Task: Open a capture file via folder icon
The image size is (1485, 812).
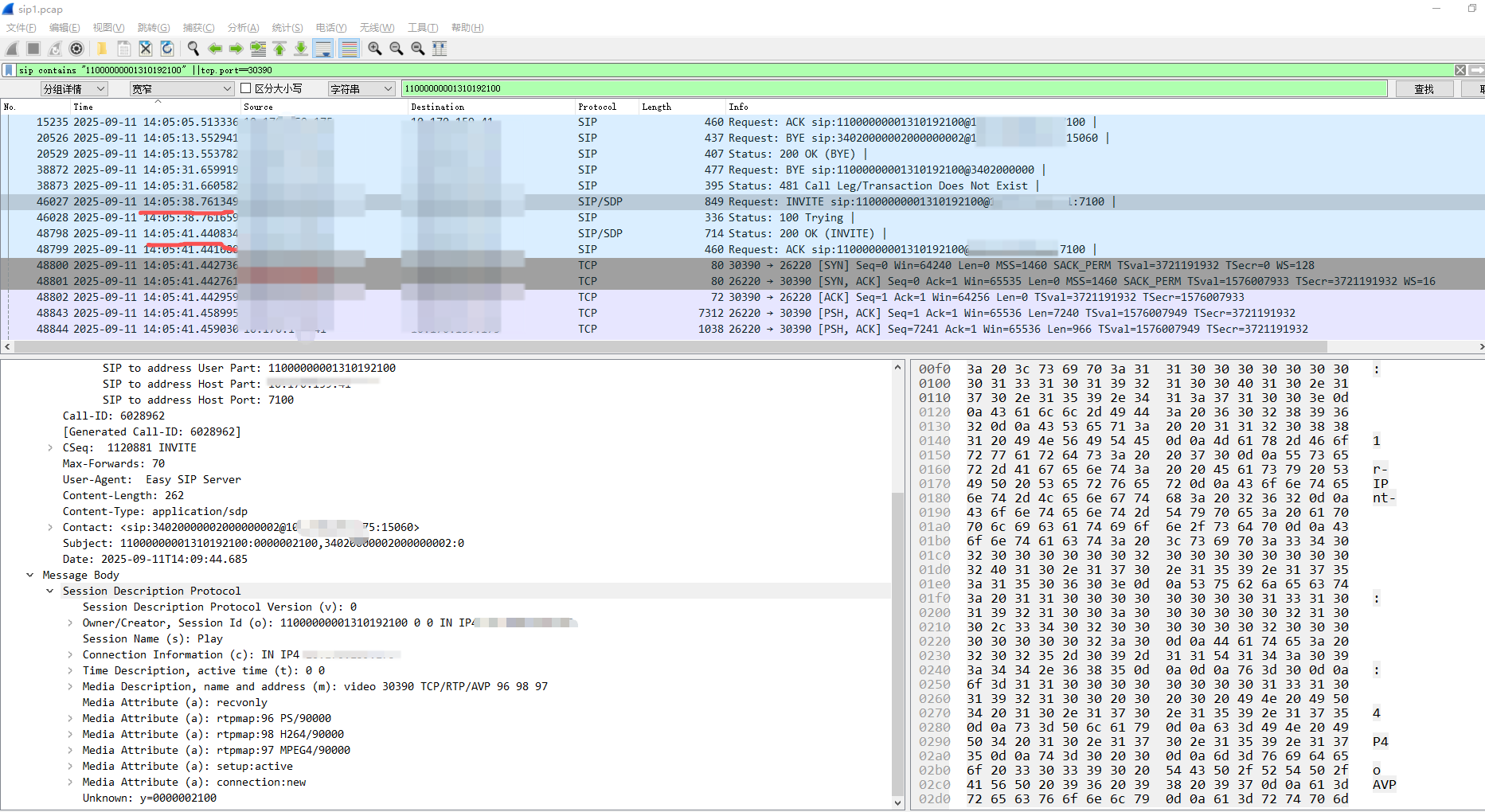Action: (x=102, y=49)
